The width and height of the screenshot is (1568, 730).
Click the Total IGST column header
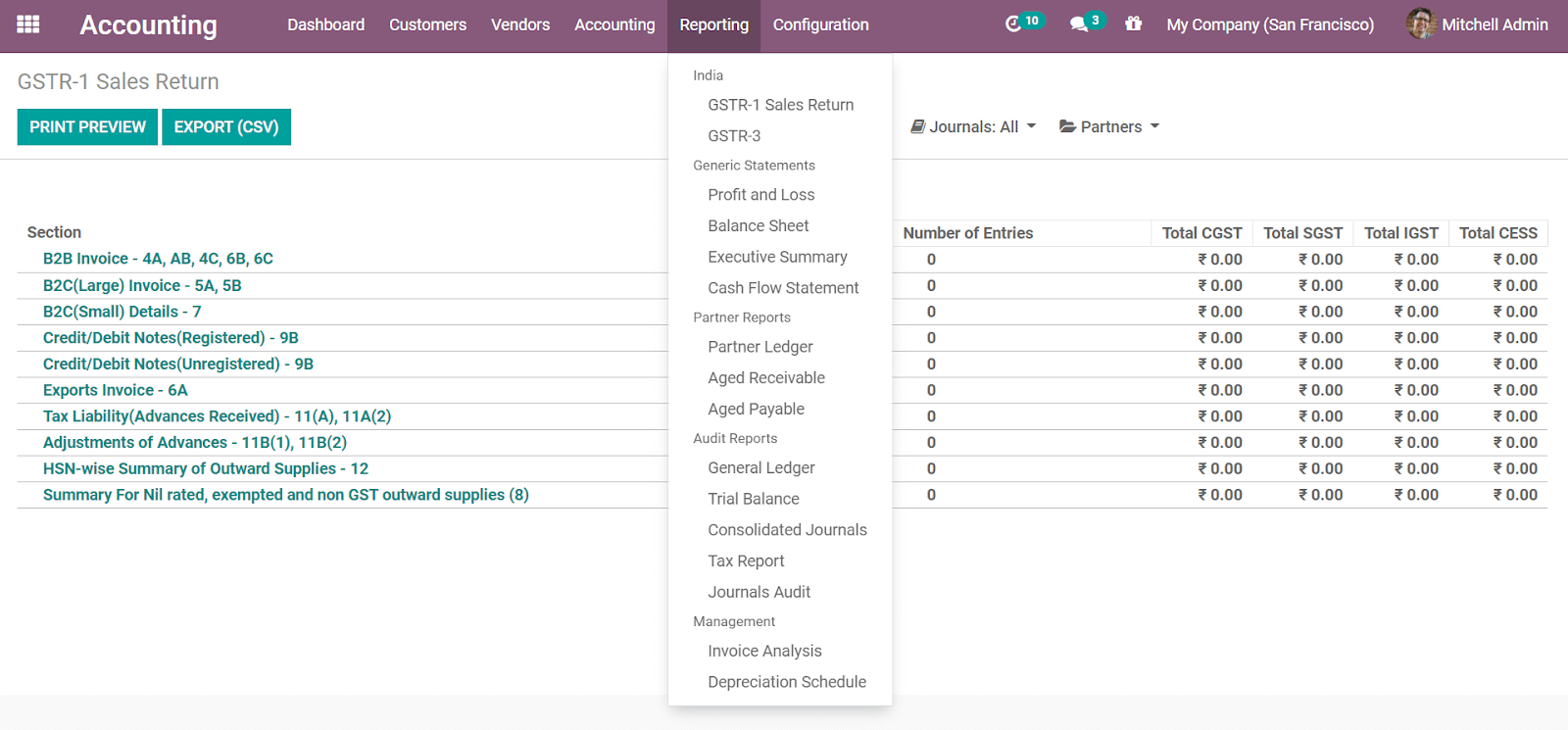pyautogui.click(x=1401, y=233)
